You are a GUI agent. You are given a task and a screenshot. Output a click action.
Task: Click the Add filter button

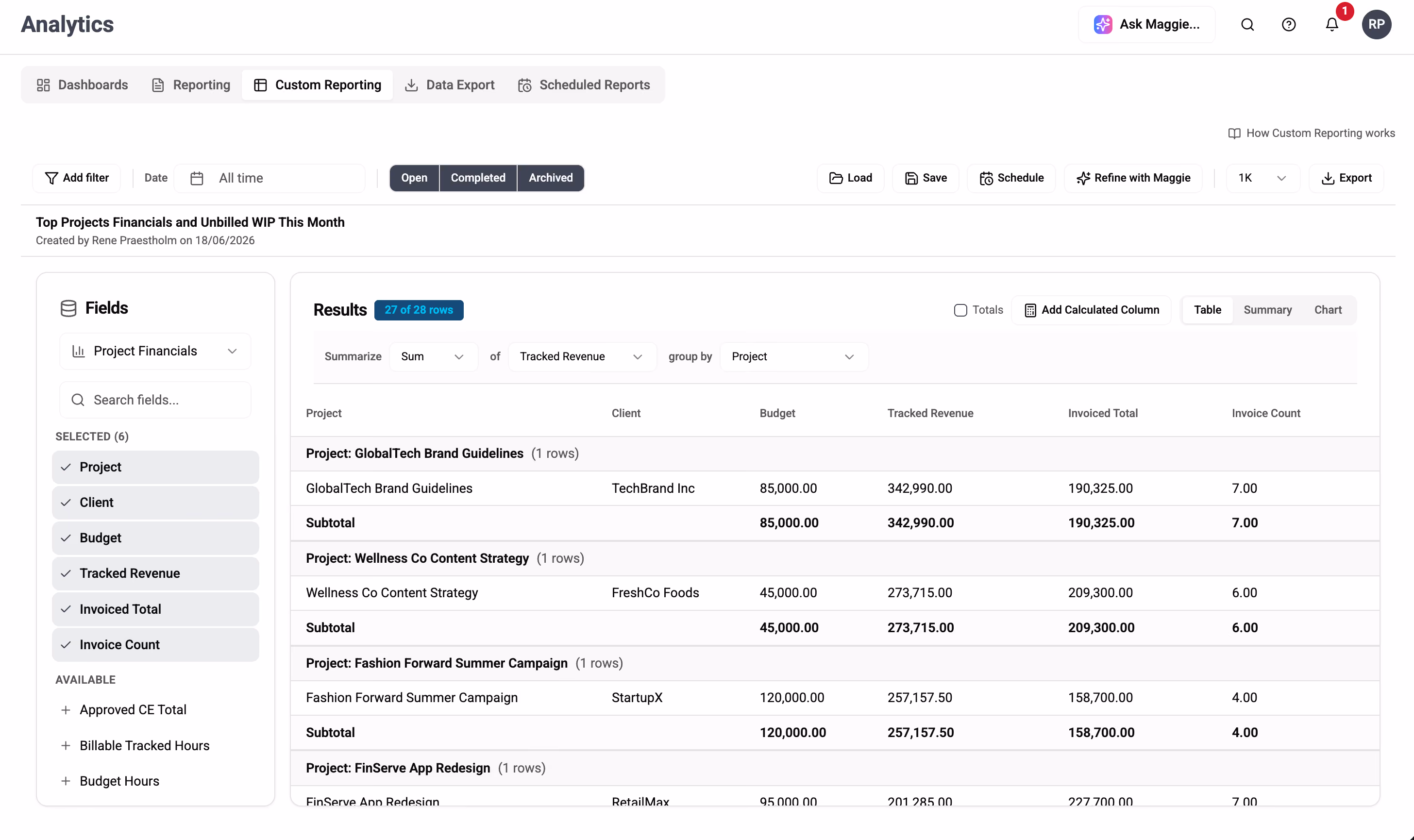[76, 178]
